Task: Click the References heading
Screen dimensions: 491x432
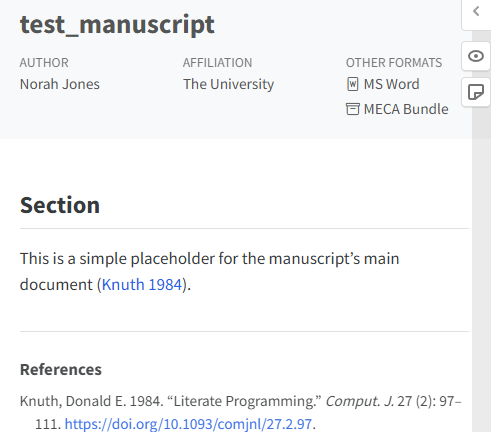Action: tap(61, 370)
